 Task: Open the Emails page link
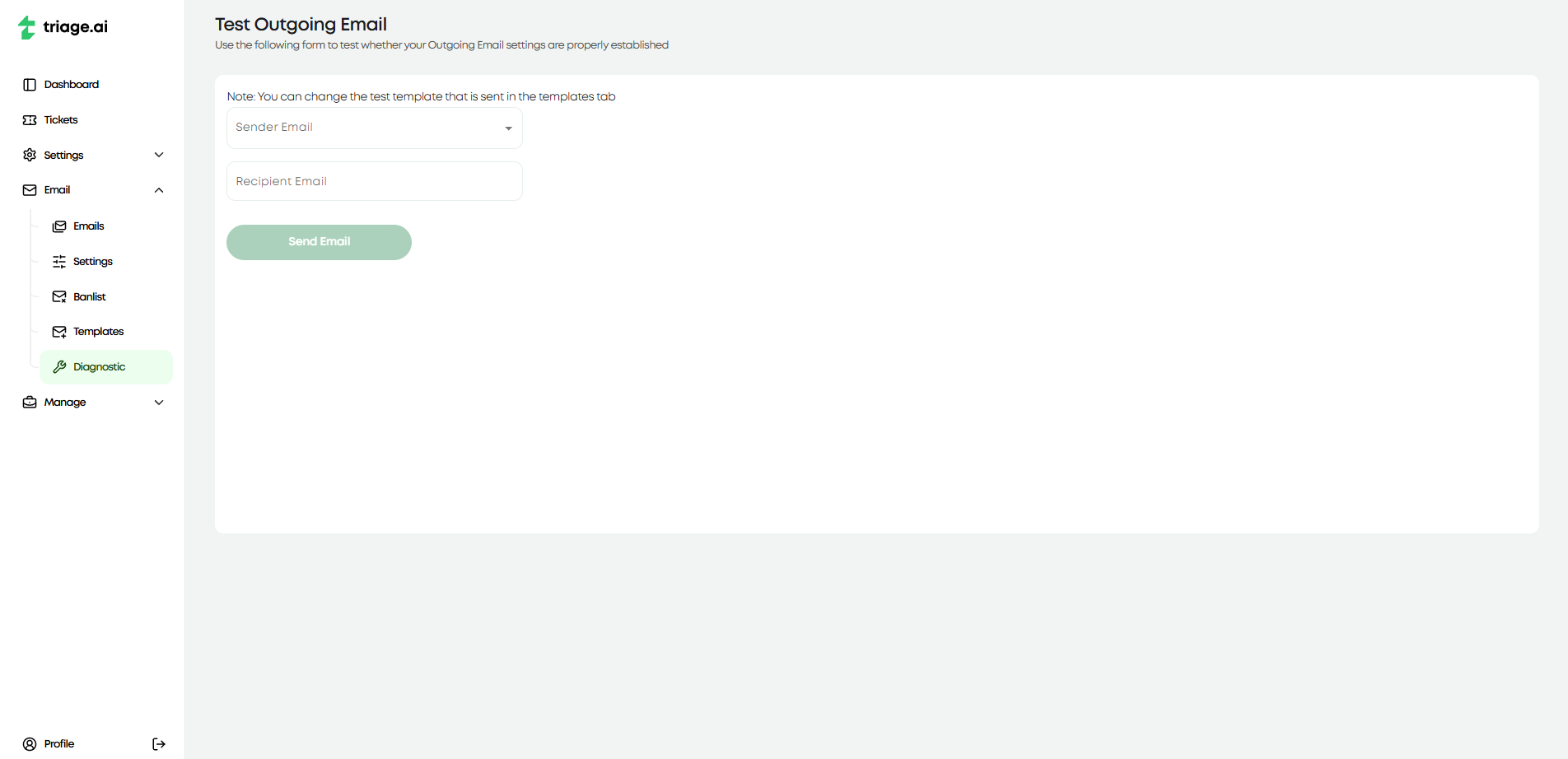coord(89,226)
